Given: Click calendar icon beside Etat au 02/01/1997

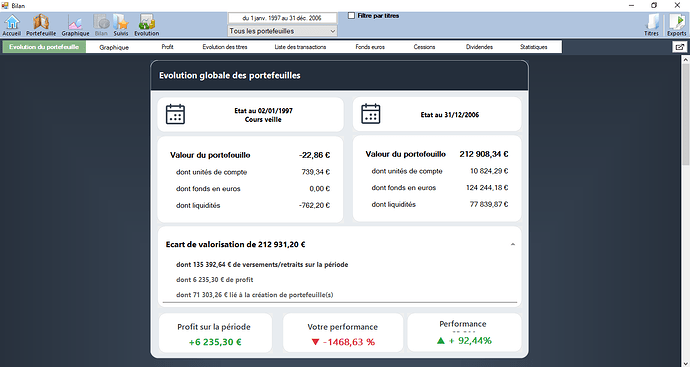Looking at the screenshot, I should pyautogui.click(x=175, y=114).
